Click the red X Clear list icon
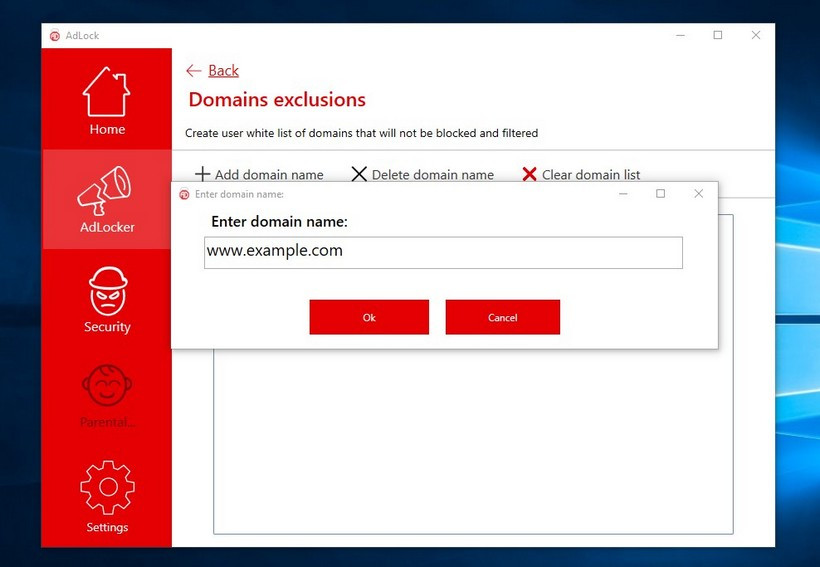Viewport: 820px width, 567px height. [x=529, y=174]
